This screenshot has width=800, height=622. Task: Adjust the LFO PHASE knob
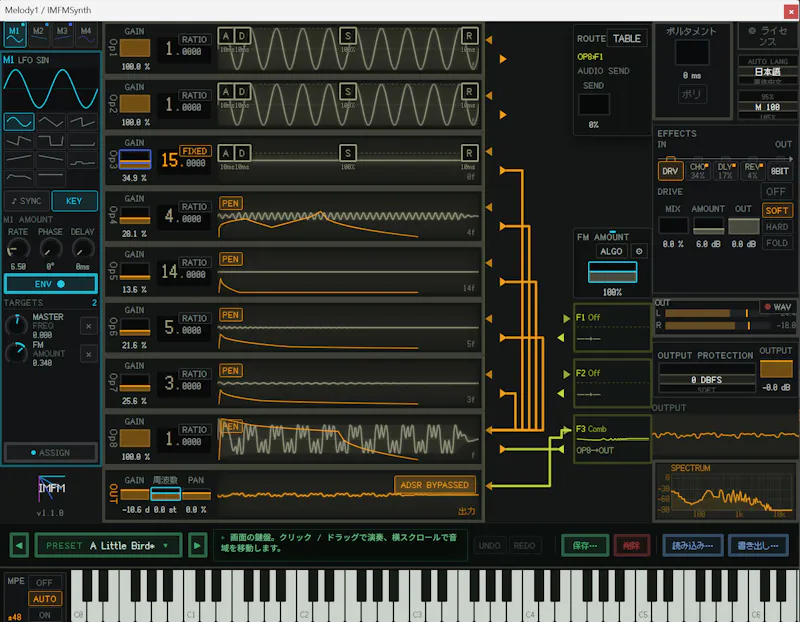point(51,250)
